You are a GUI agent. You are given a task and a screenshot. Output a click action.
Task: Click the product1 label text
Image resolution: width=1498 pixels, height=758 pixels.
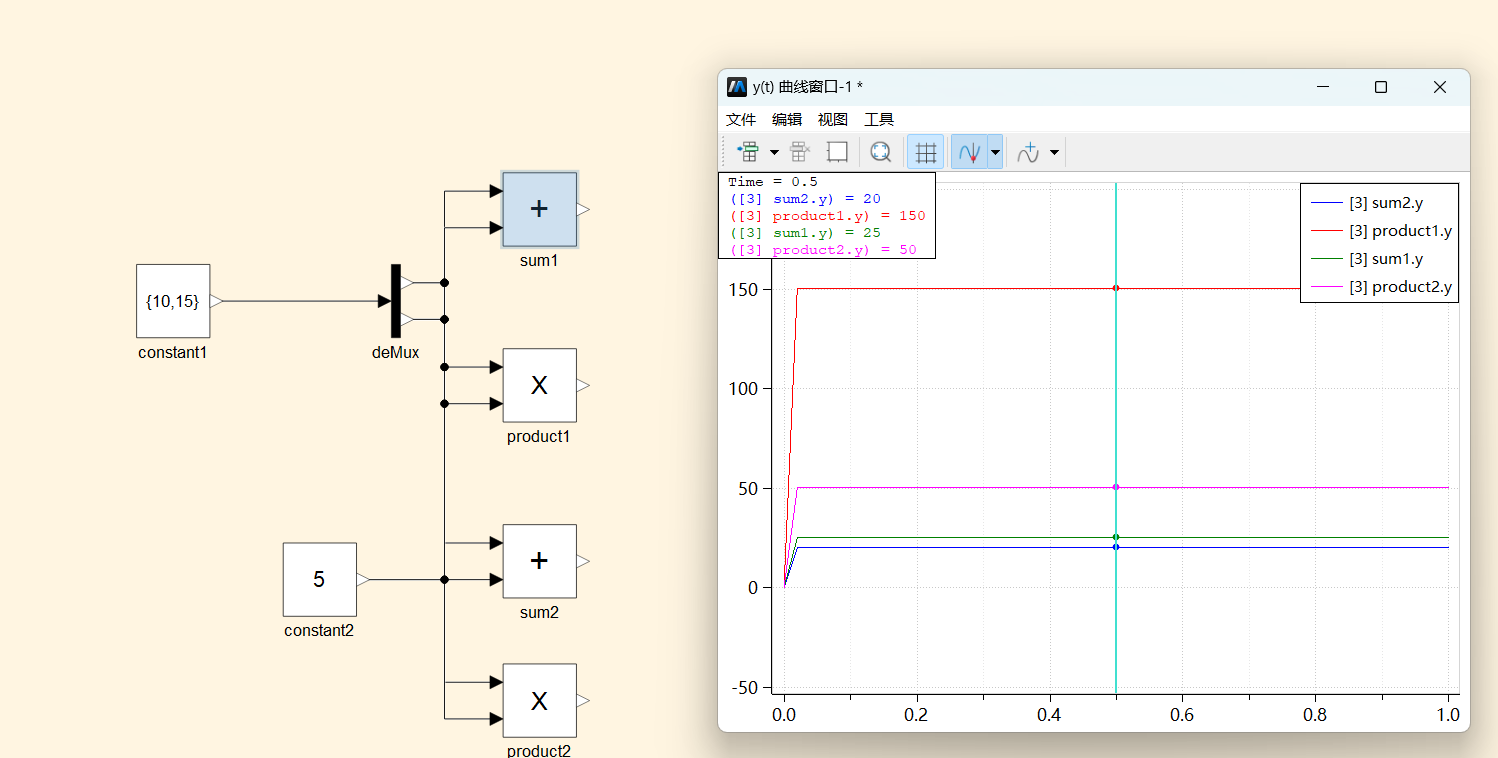tap(539, 437)
